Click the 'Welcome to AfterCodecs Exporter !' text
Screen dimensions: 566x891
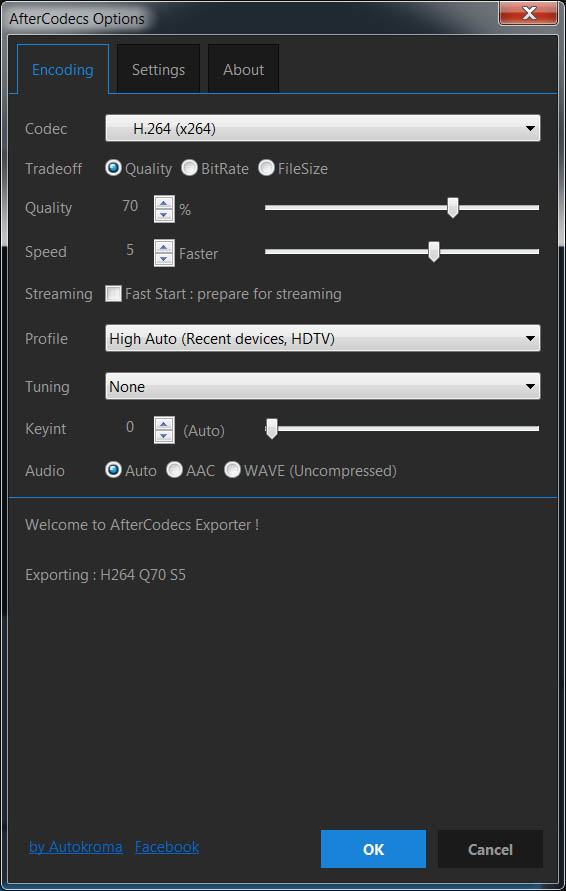click(142, 524)
